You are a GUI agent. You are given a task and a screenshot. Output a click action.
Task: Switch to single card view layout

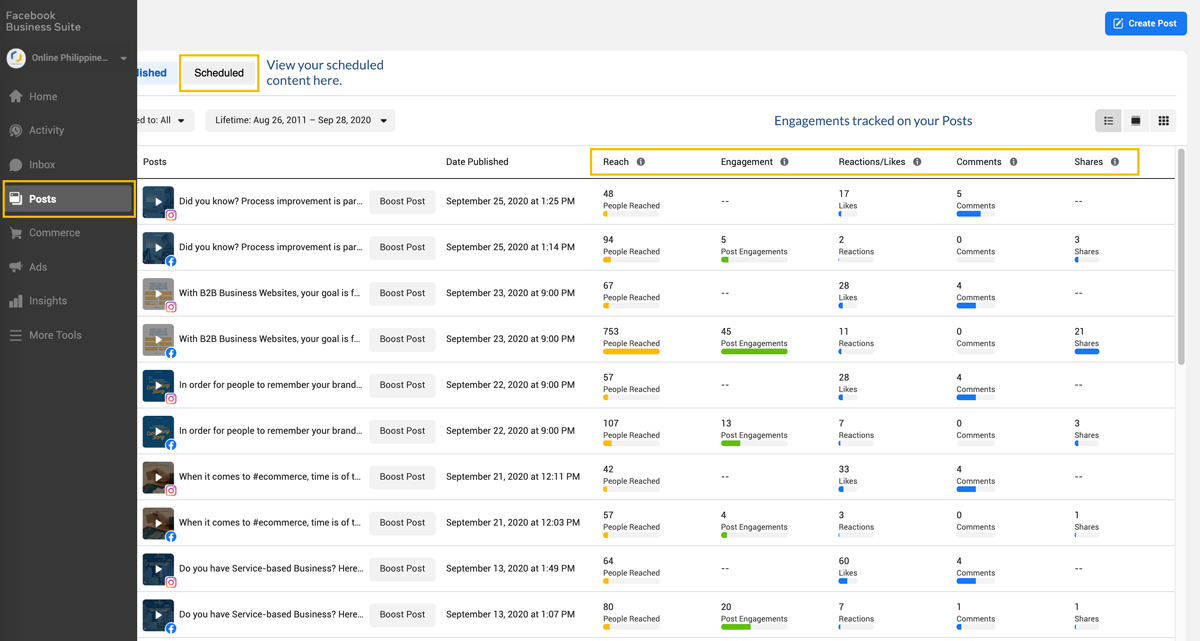1136,121
